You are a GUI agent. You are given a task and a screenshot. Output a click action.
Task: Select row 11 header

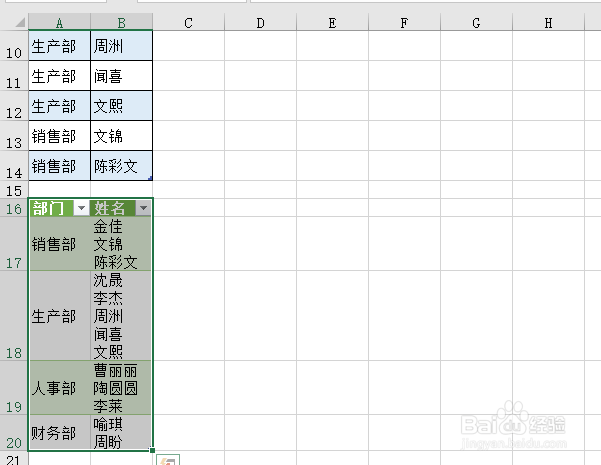pos(14,76)
